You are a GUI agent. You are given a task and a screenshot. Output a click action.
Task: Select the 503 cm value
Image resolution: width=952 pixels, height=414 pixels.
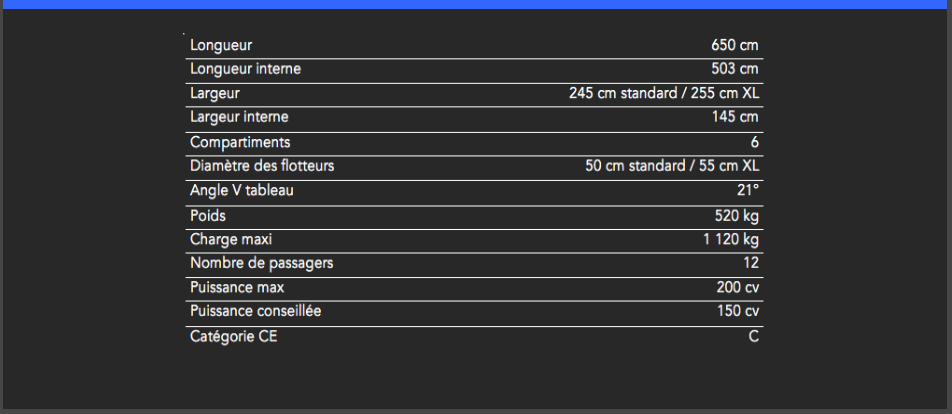(x=734, y=69)
